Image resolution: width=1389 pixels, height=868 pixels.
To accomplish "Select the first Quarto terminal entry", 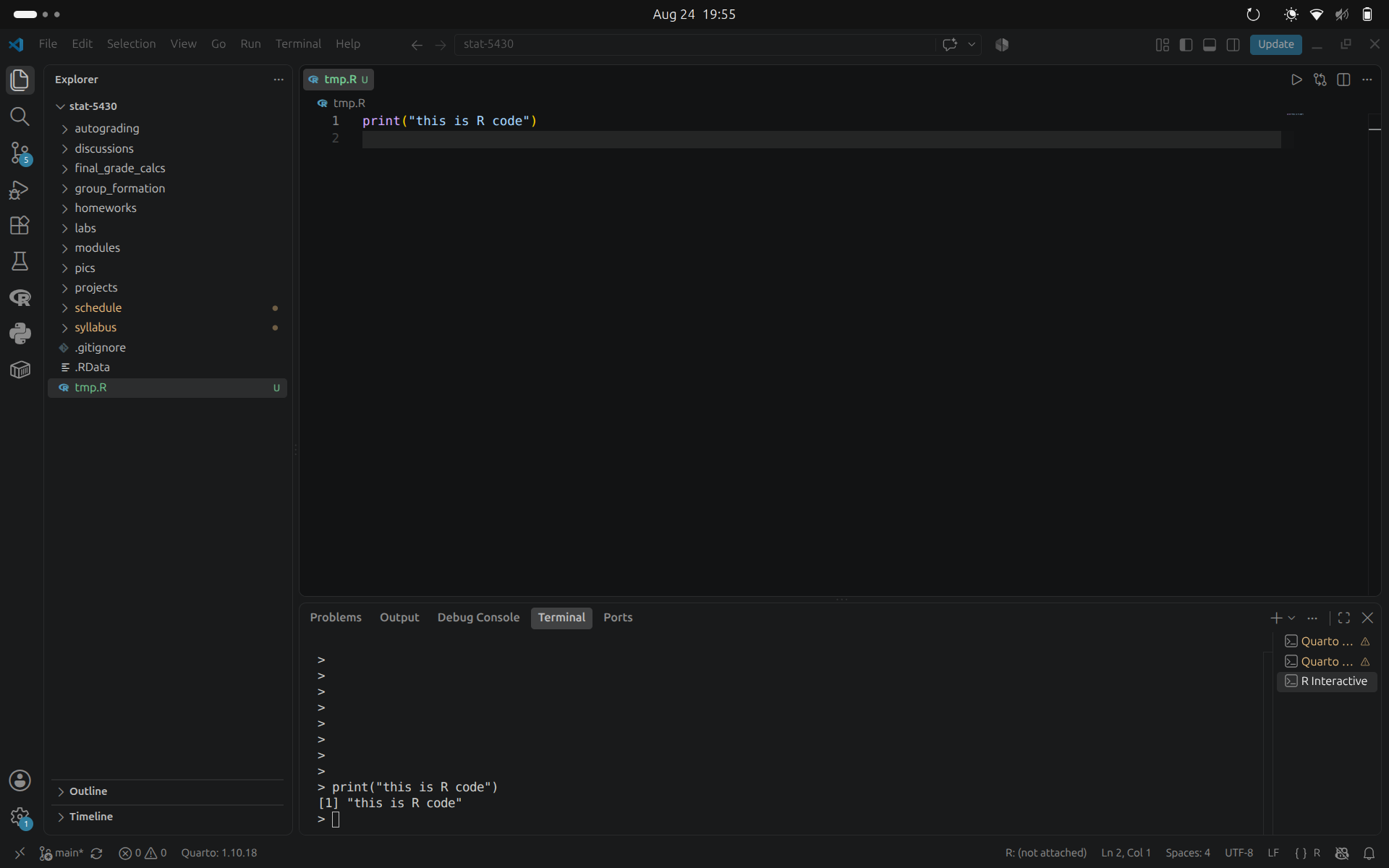I will click(x=1327, y=642).
